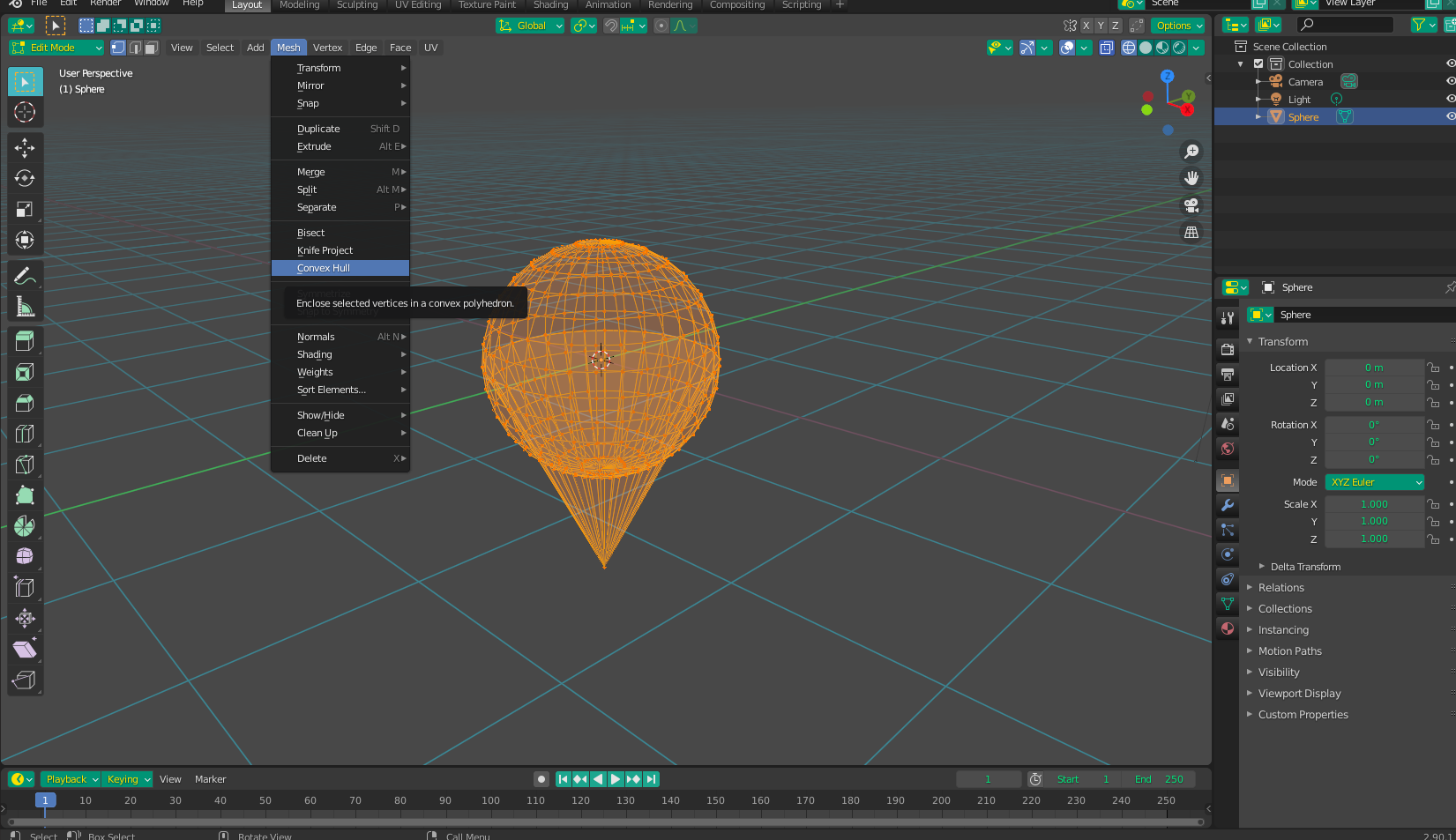The image size is (1456, 840).
Task: Hide the Sphere with its eye icon
Action: [x=1450, y=116]
